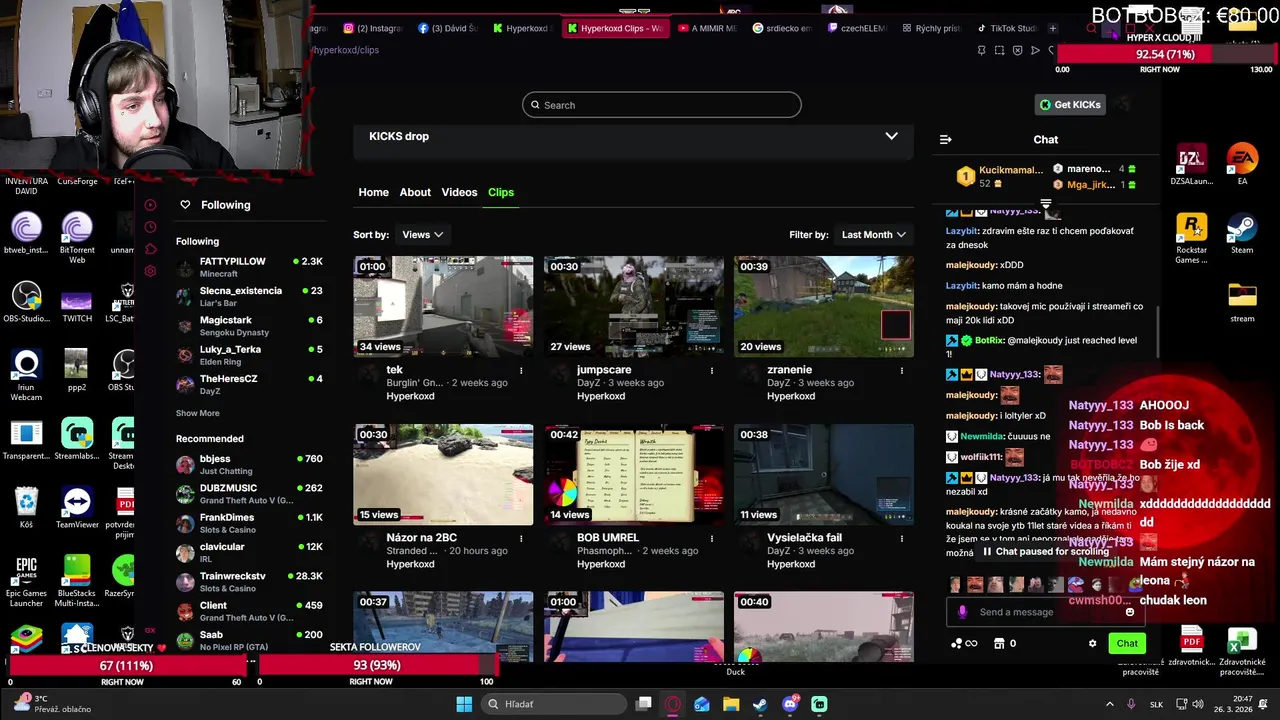
Task: Click in the Kick Search field
Action: [662, 105]
